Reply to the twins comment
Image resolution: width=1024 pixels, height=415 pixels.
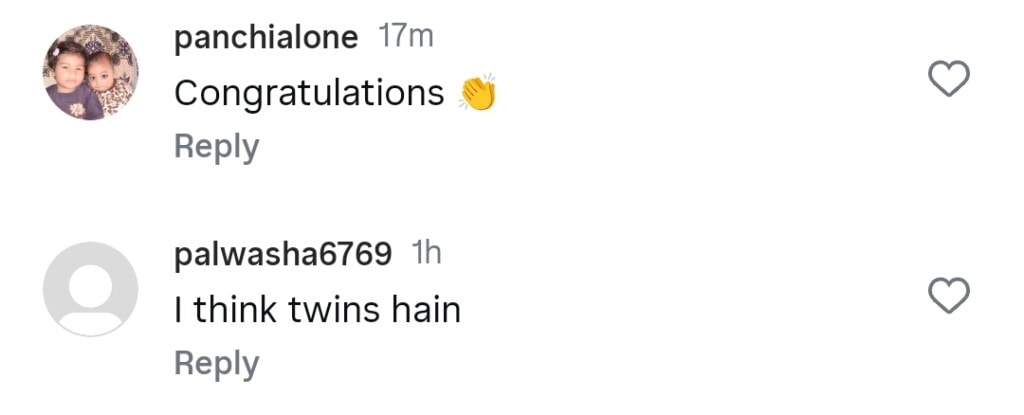pos(216,364)
